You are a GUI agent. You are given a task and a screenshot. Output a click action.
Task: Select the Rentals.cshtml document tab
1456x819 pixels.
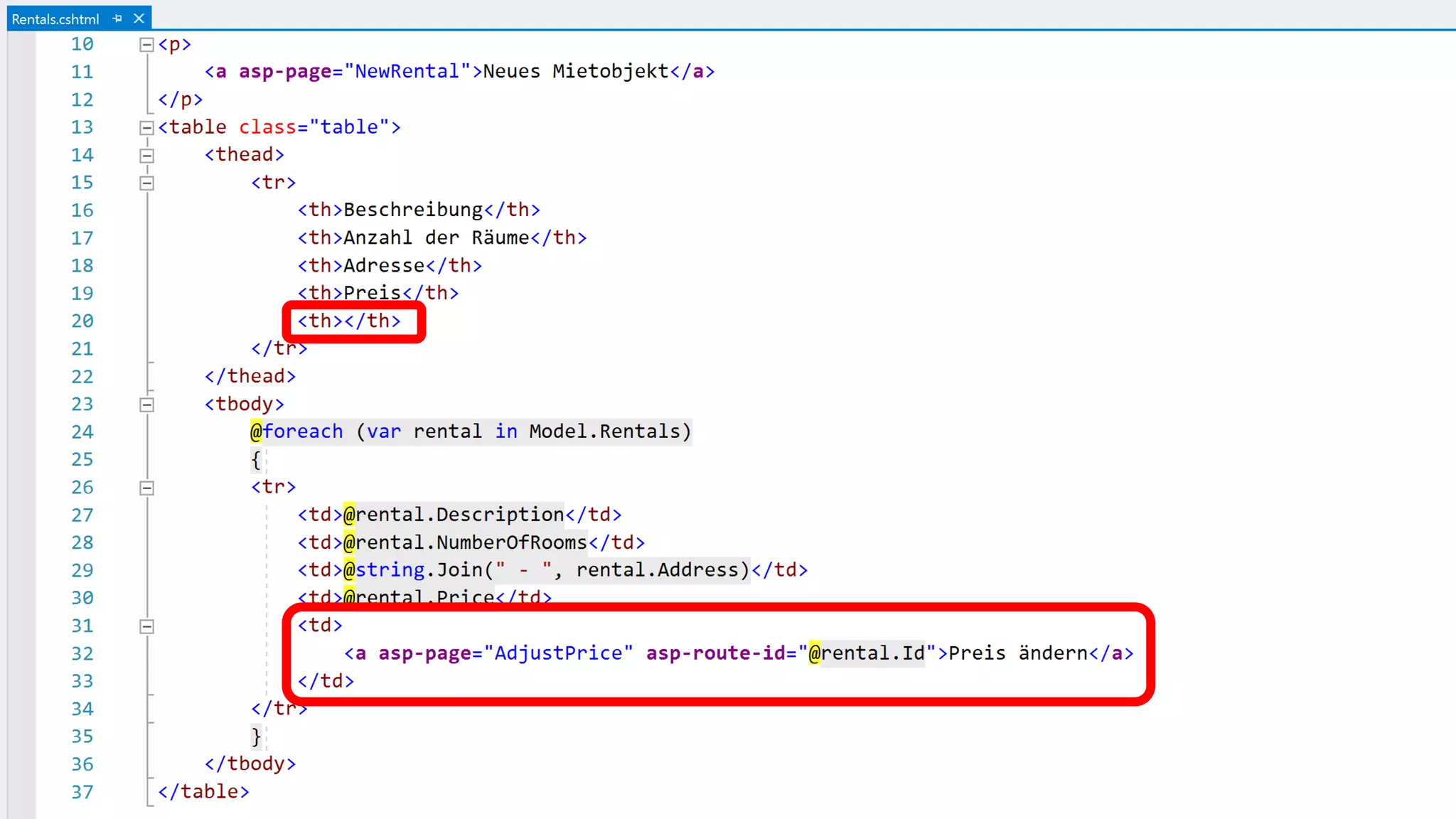(x=55, y=19)
